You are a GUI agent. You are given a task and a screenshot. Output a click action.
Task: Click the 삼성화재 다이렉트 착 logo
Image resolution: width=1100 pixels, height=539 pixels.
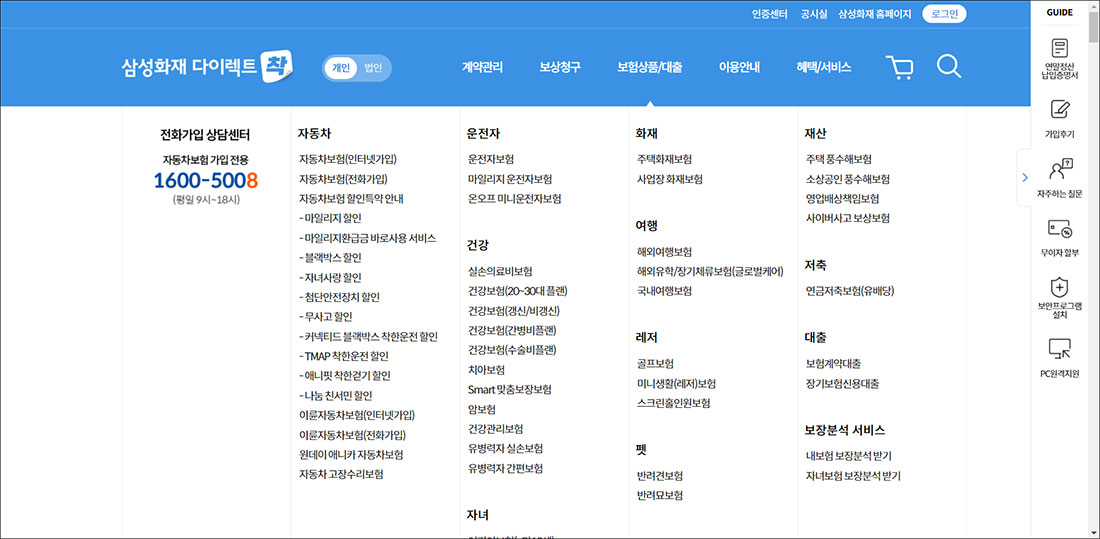tap(207, 67)
